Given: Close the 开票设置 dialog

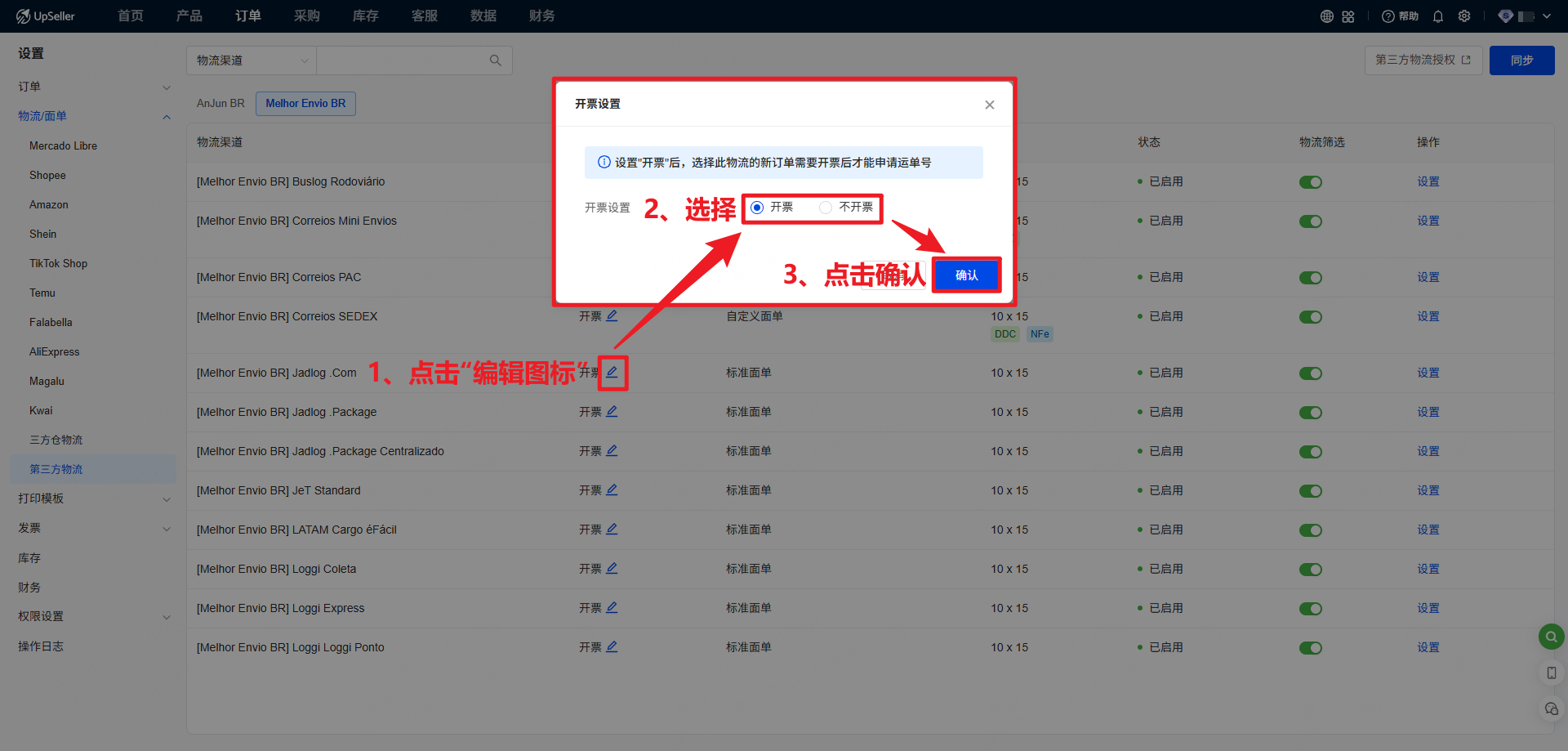Looking at the screenshot, I should point(989,105).
